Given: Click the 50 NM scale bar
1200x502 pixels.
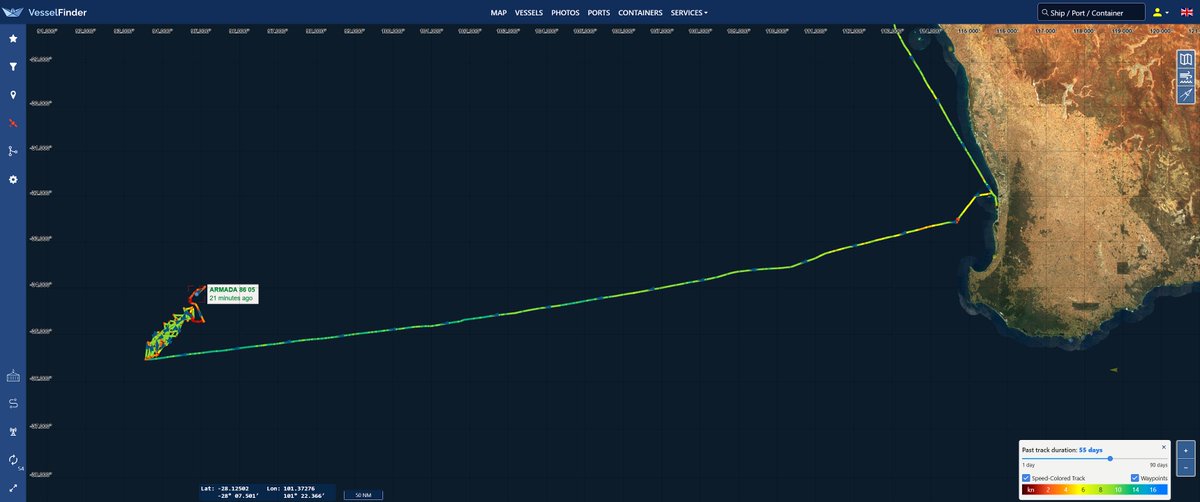Looking at the screenshot, I should (x=363, y=495).
